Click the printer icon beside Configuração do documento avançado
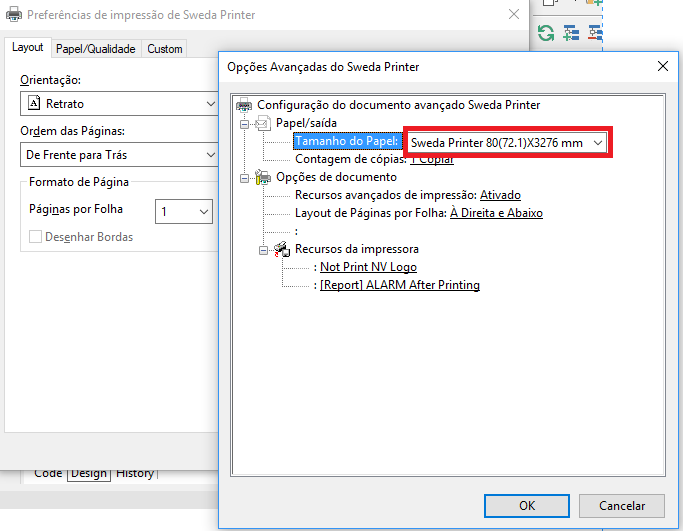The width and height of the screenshot is (683, 531). click(x=244, y=105)
